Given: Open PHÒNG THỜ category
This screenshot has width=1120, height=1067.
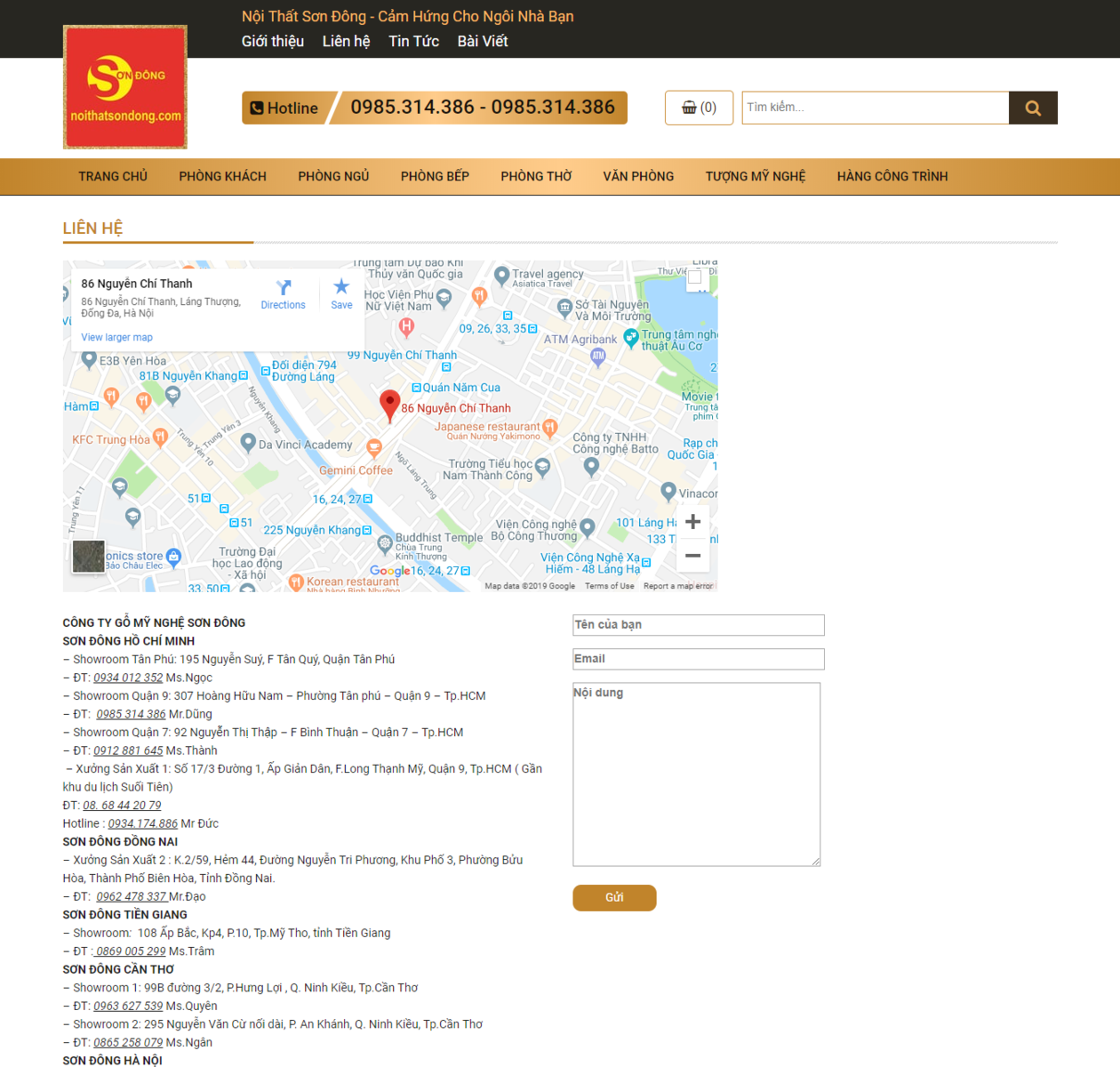Looking at the screenshot, I should [536, 176].
